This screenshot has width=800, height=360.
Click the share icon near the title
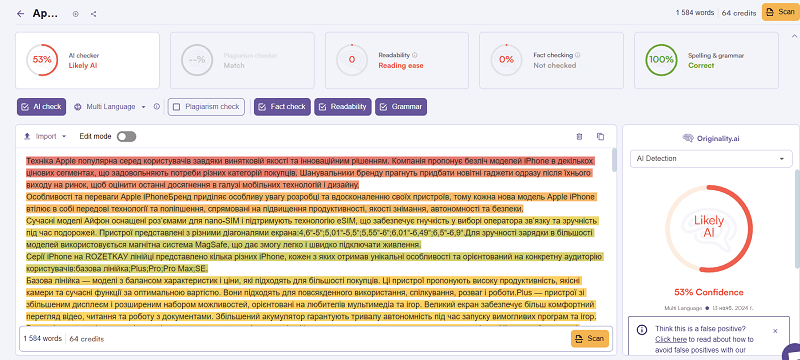(x=93, y=14)
